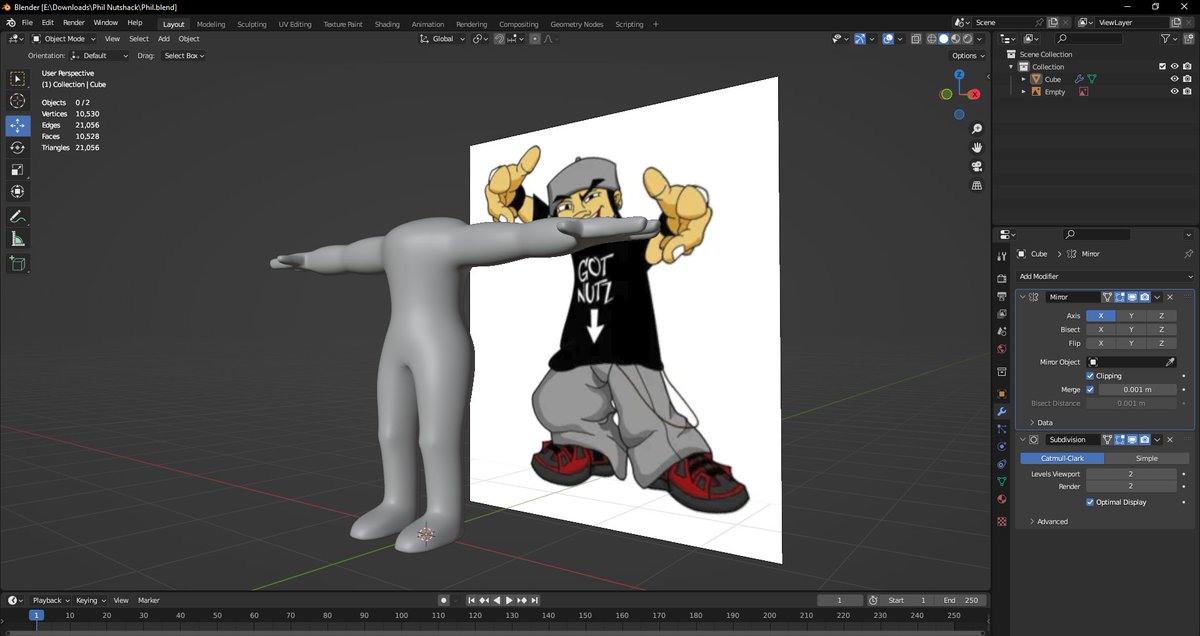Open the Options dropdown in viewport
1200x636 pixels.
tap(968, 56)
